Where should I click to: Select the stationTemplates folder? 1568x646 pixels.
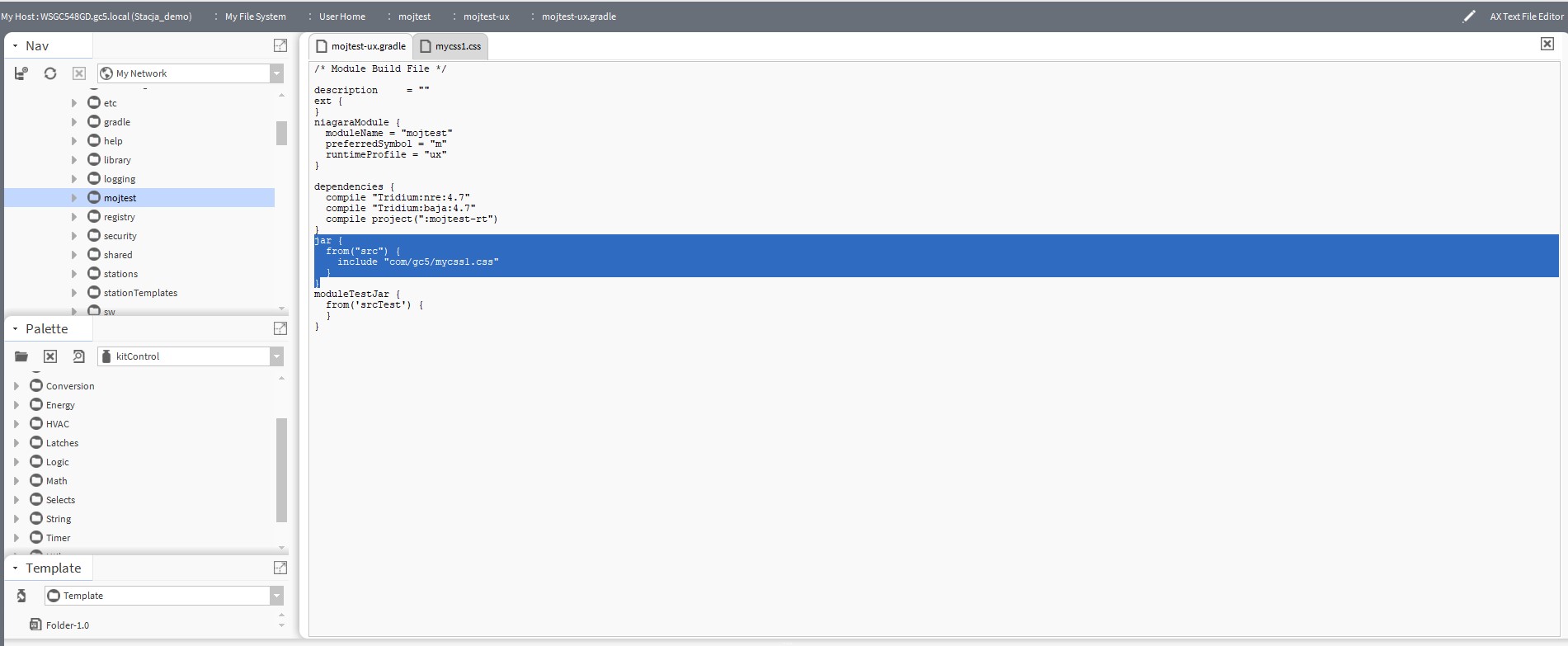(140, 293)
